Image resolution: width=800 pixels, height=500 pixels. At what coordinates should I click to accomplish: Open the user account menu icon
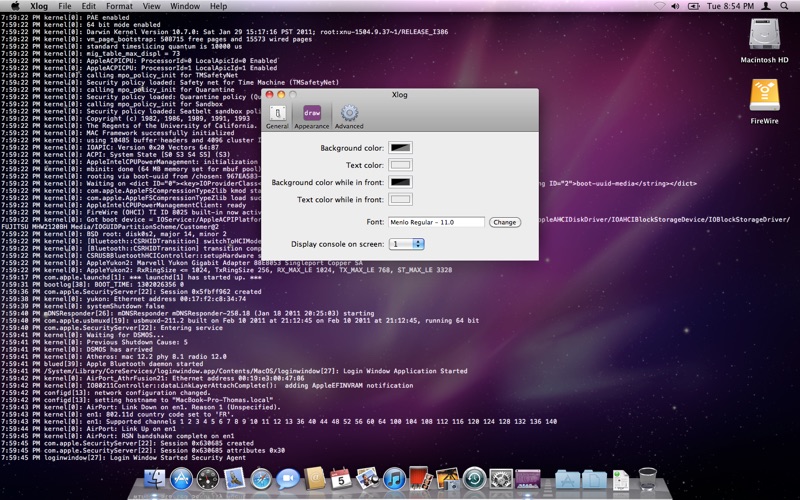point(766,6)
